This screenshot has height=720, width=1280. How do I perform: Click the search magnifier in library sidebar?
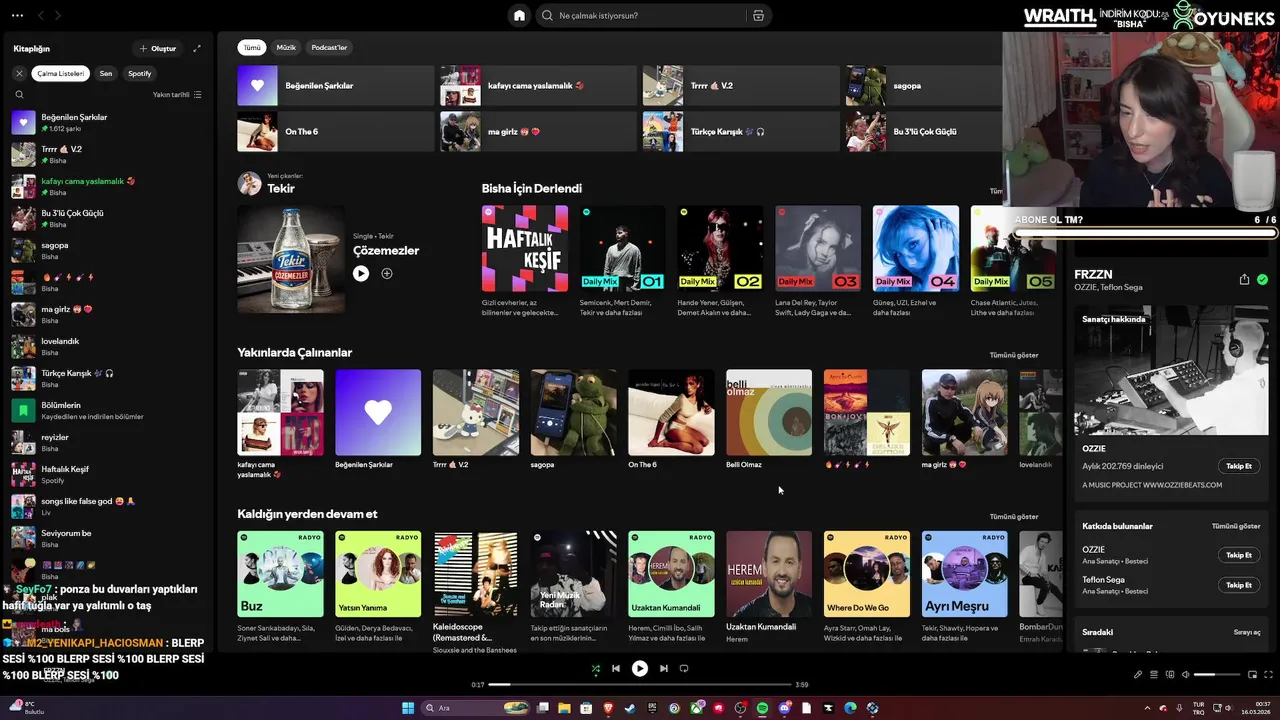pyautogui.click(x=19, y=95)
